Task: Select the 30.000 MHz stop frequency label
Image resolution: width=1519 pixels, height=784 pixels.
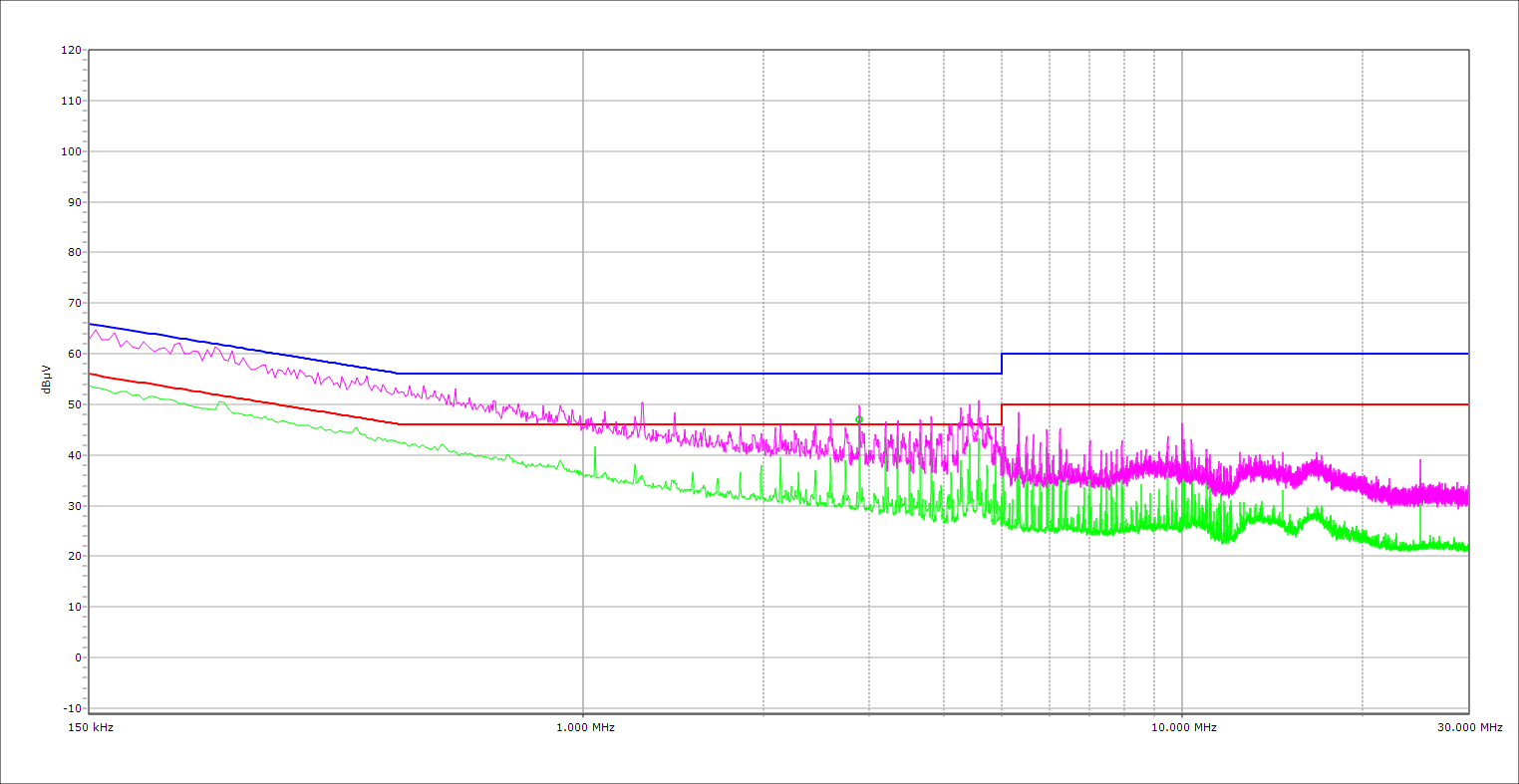Action: (x=1469, y=727)
